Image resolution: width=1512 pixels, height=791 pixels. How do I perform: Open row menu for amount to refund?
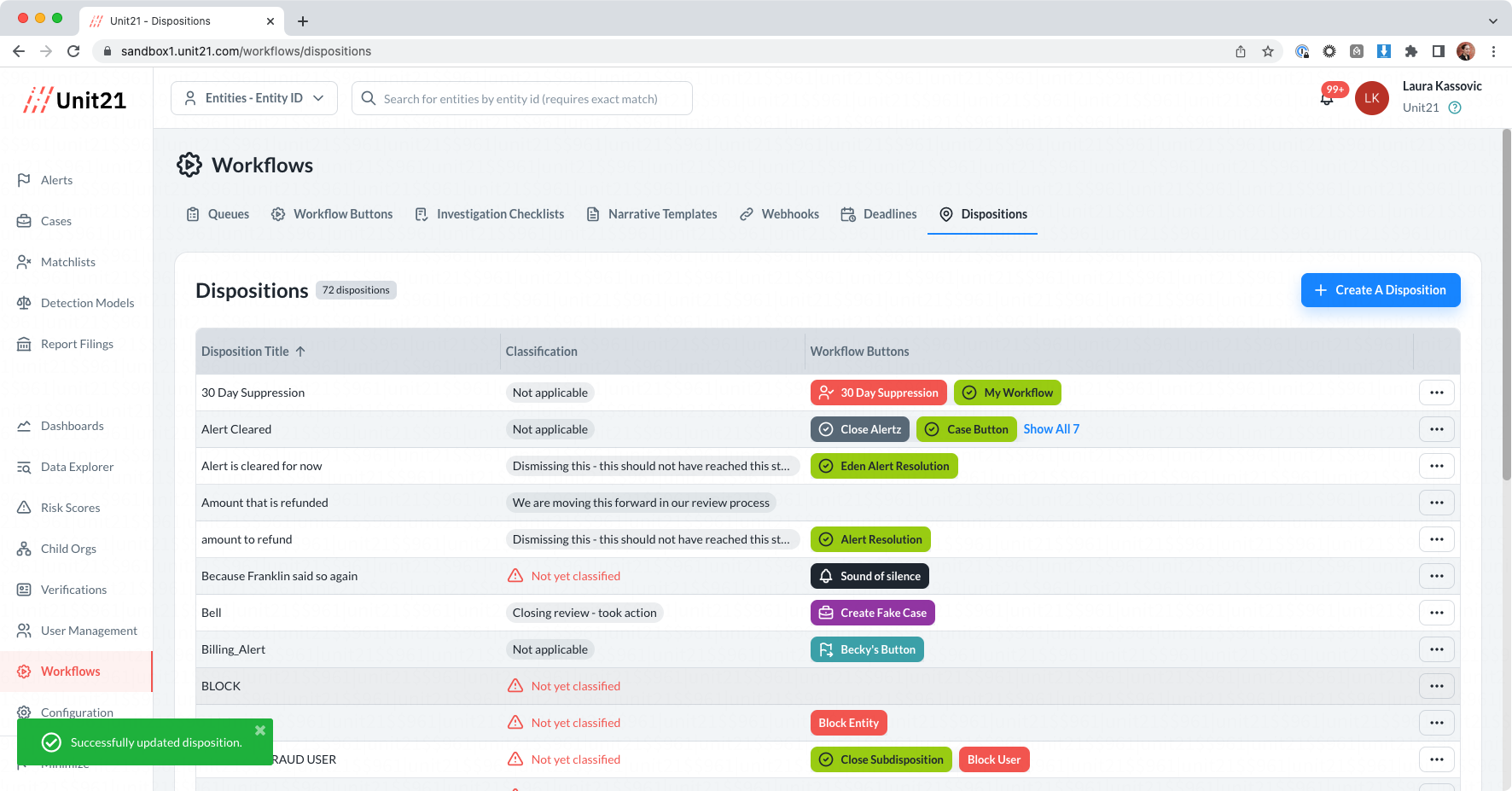[1437, 539]
